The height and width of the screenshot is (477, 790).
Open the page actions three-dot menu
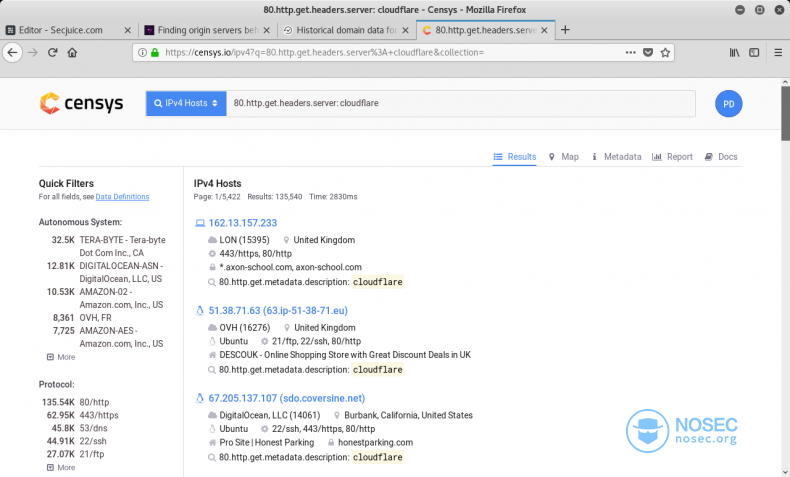point(630,52)
